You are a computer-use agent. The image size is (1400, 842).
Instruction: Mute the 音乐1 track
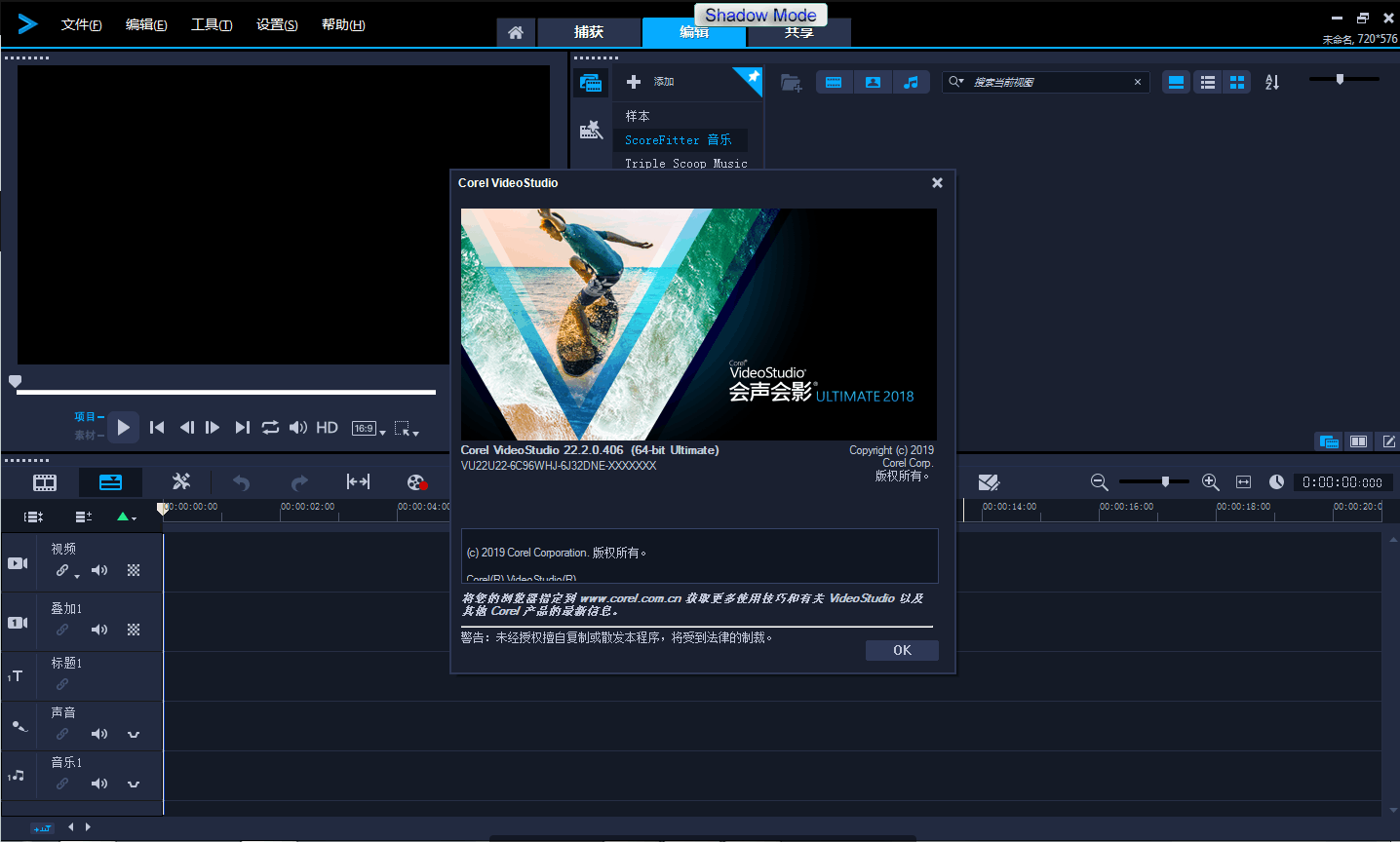99,784
